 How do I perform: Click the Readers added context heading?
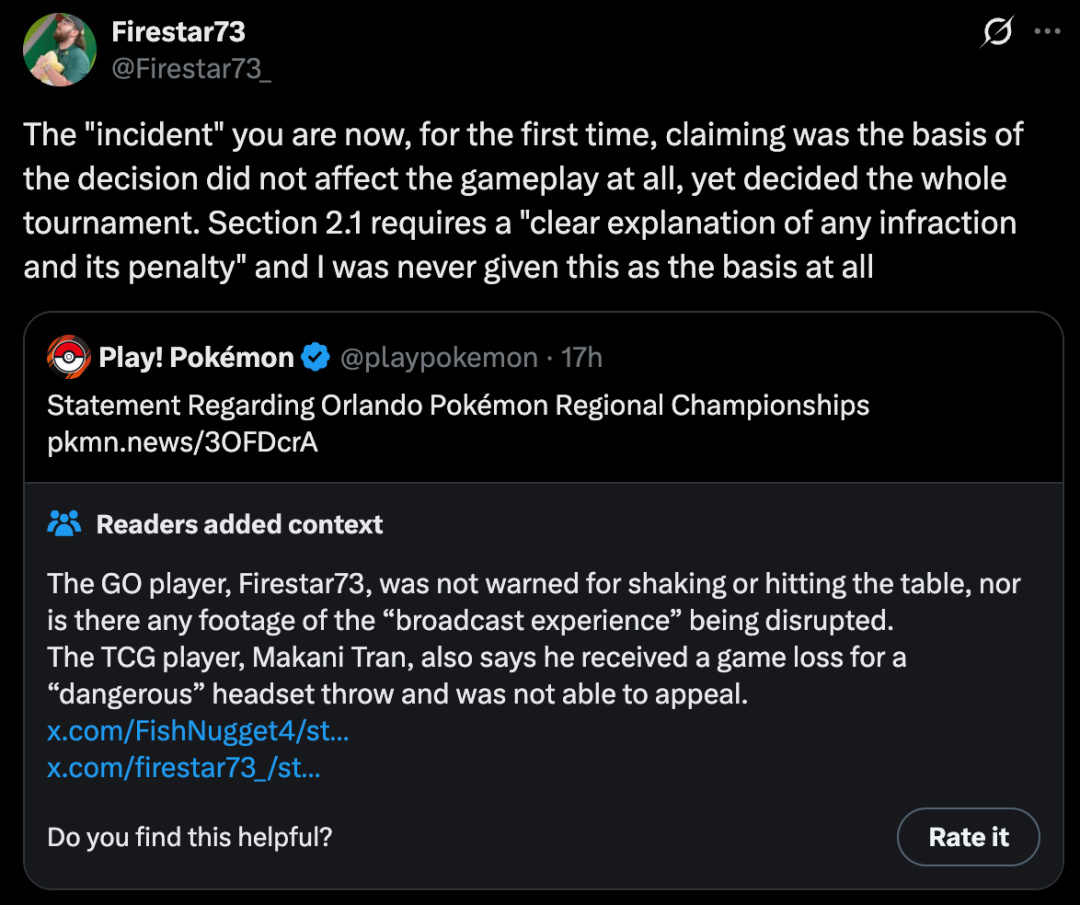coord(239,524)
